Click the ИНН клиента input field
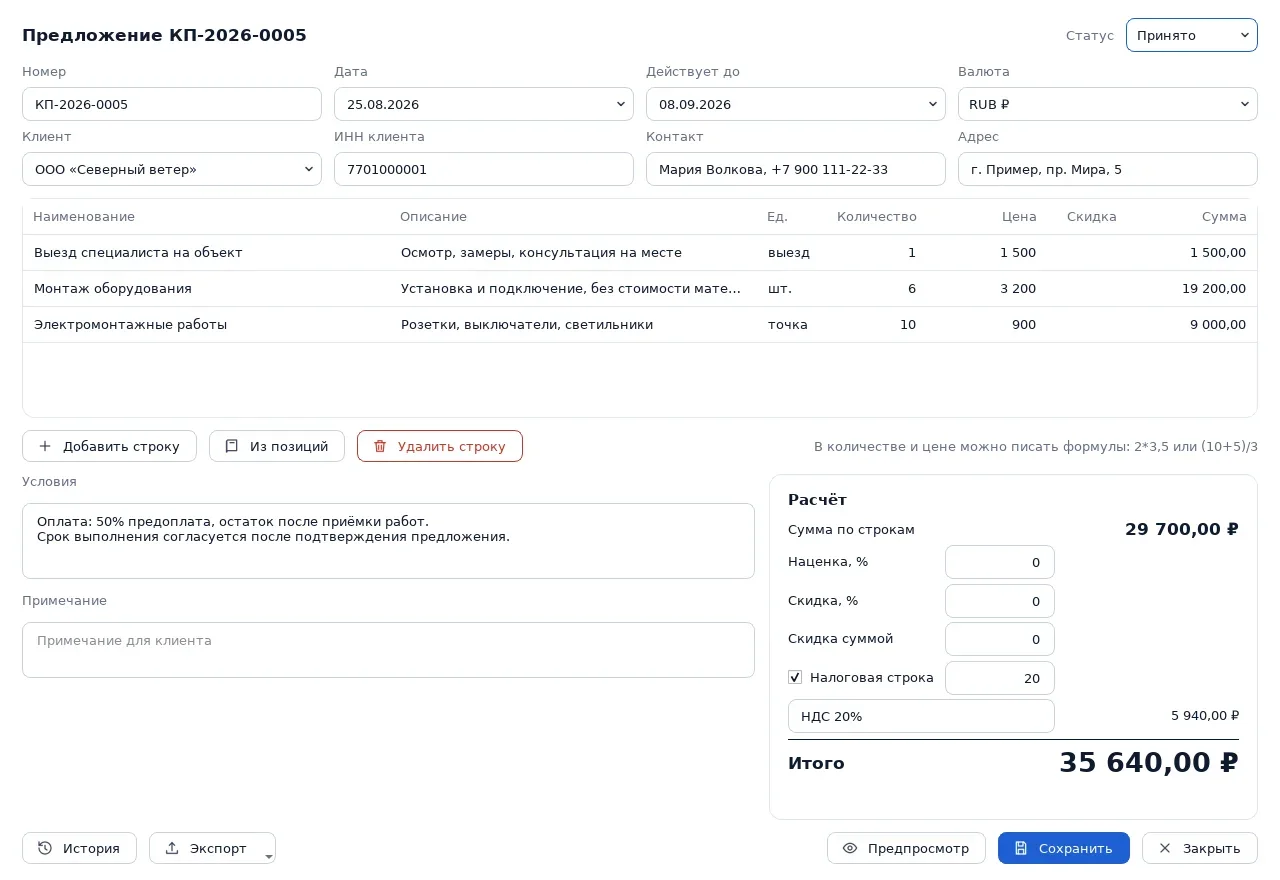The image size is (1280, 880). point(484,169)
